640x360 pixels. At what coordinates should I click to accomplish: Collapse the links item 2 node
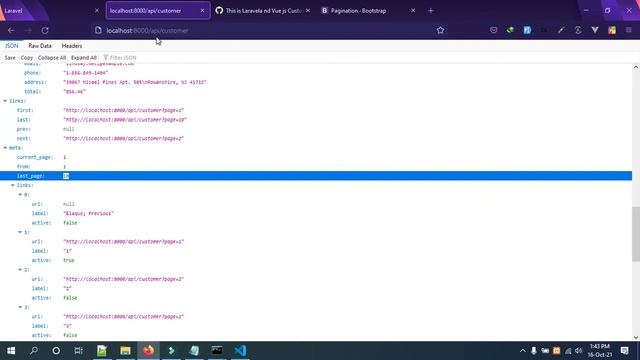pos(20,270)
